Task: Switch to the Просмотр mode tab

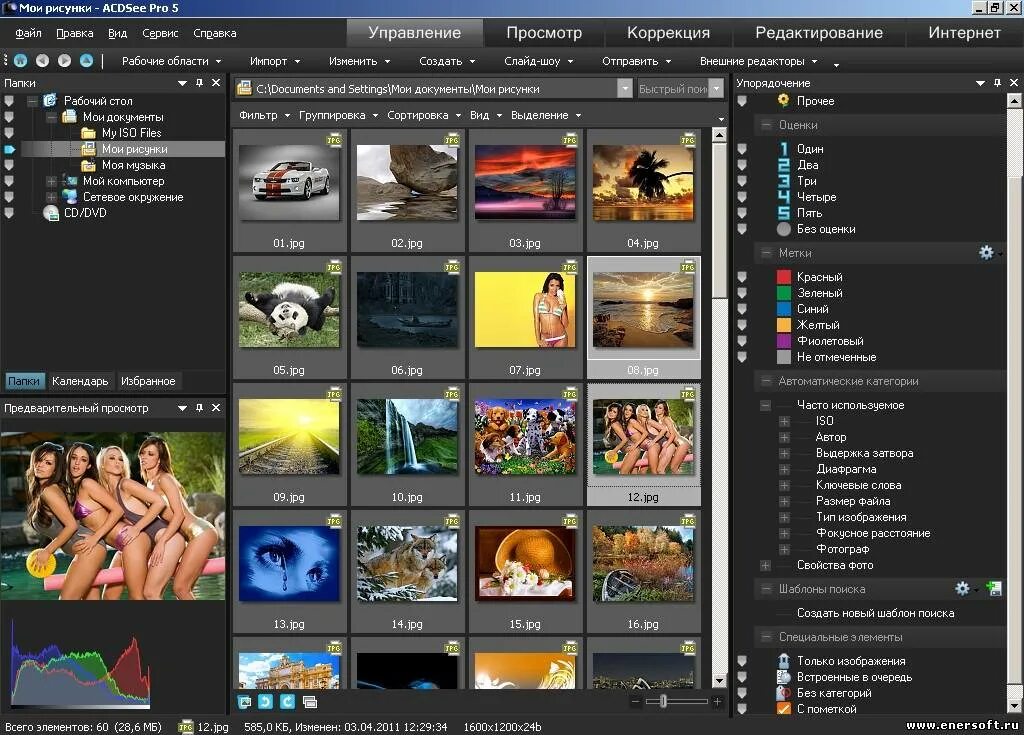Action: pos(544,33)
